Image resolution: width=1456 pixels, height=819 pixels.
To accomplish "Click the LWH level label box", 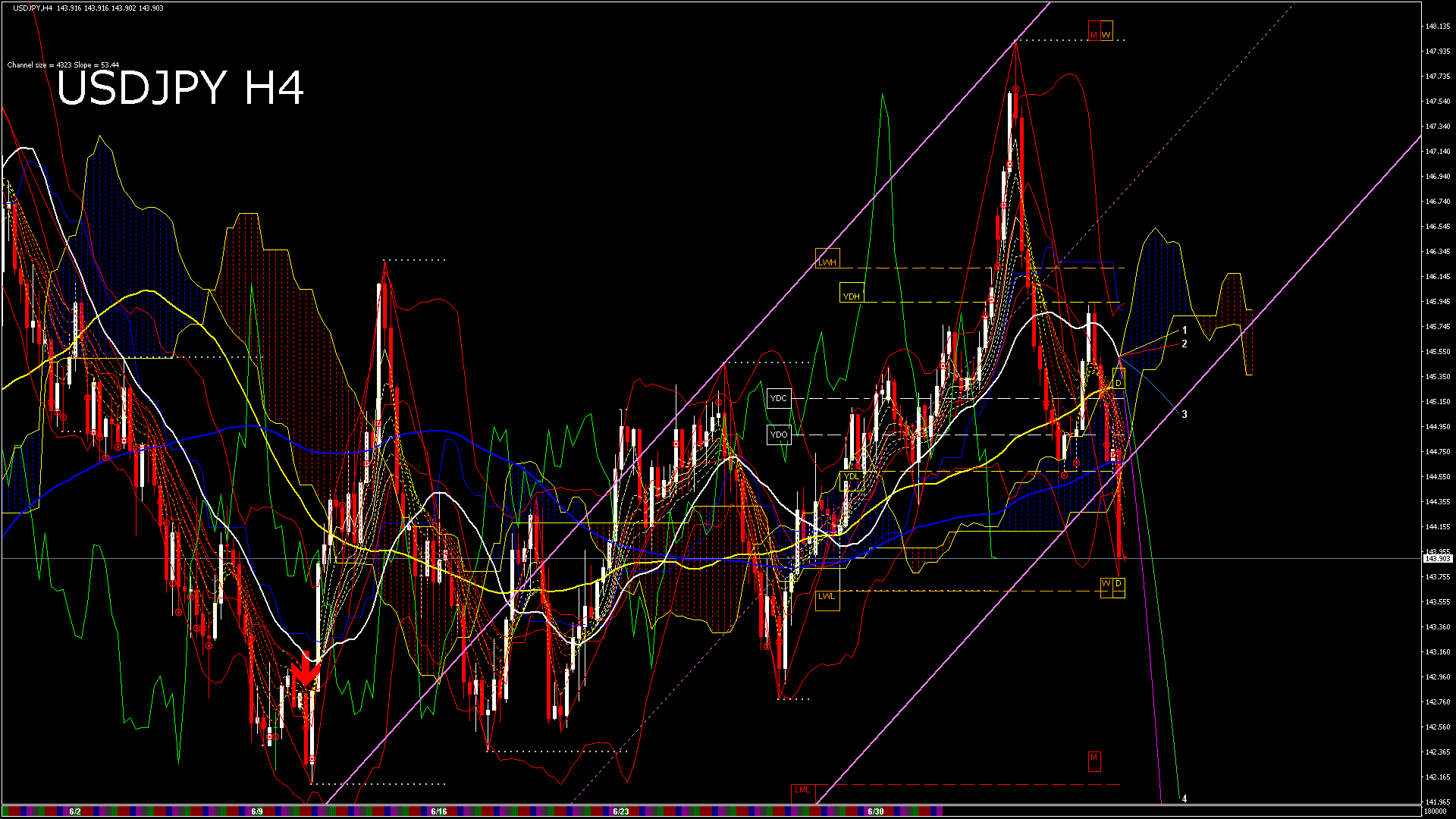I will pos(828,258).
